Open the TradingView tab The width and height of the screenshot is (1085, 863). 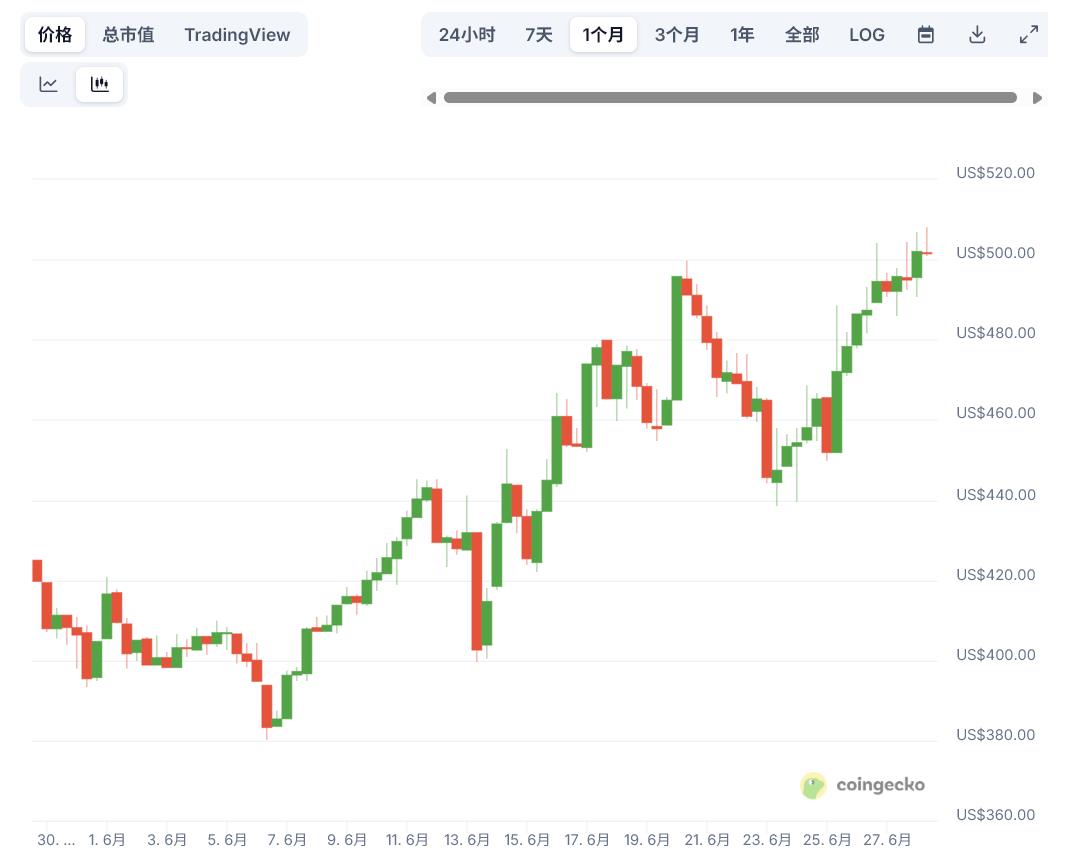pyautogui.click(x=237, y=35)
